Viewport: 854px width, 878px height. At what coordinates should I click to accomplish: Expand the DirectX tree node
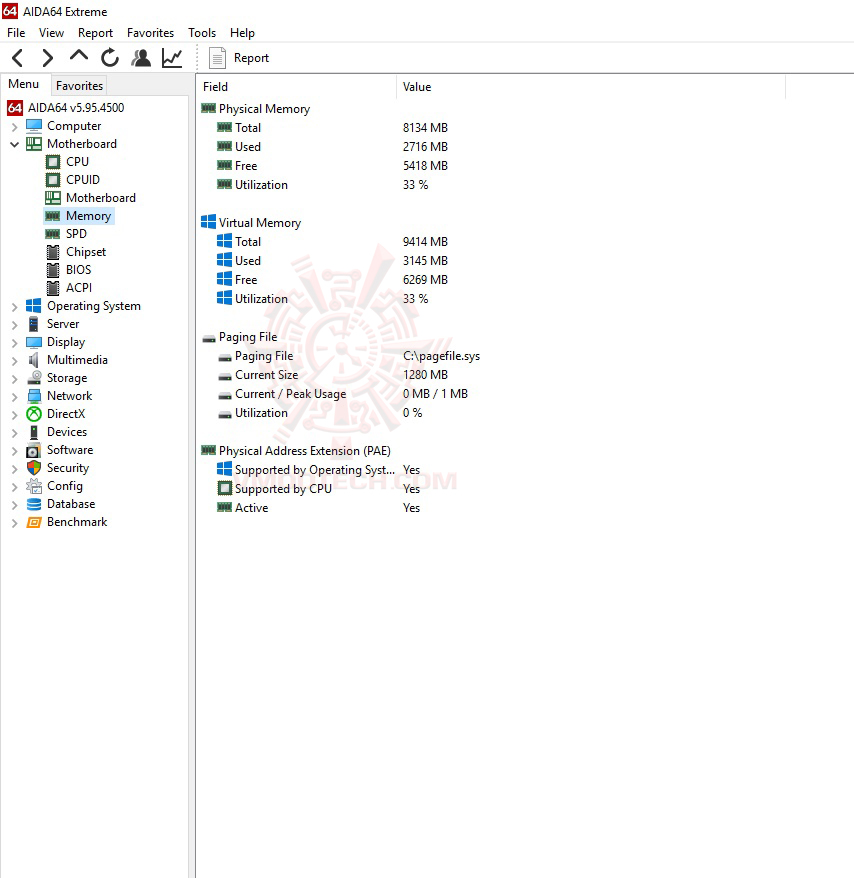15,415
